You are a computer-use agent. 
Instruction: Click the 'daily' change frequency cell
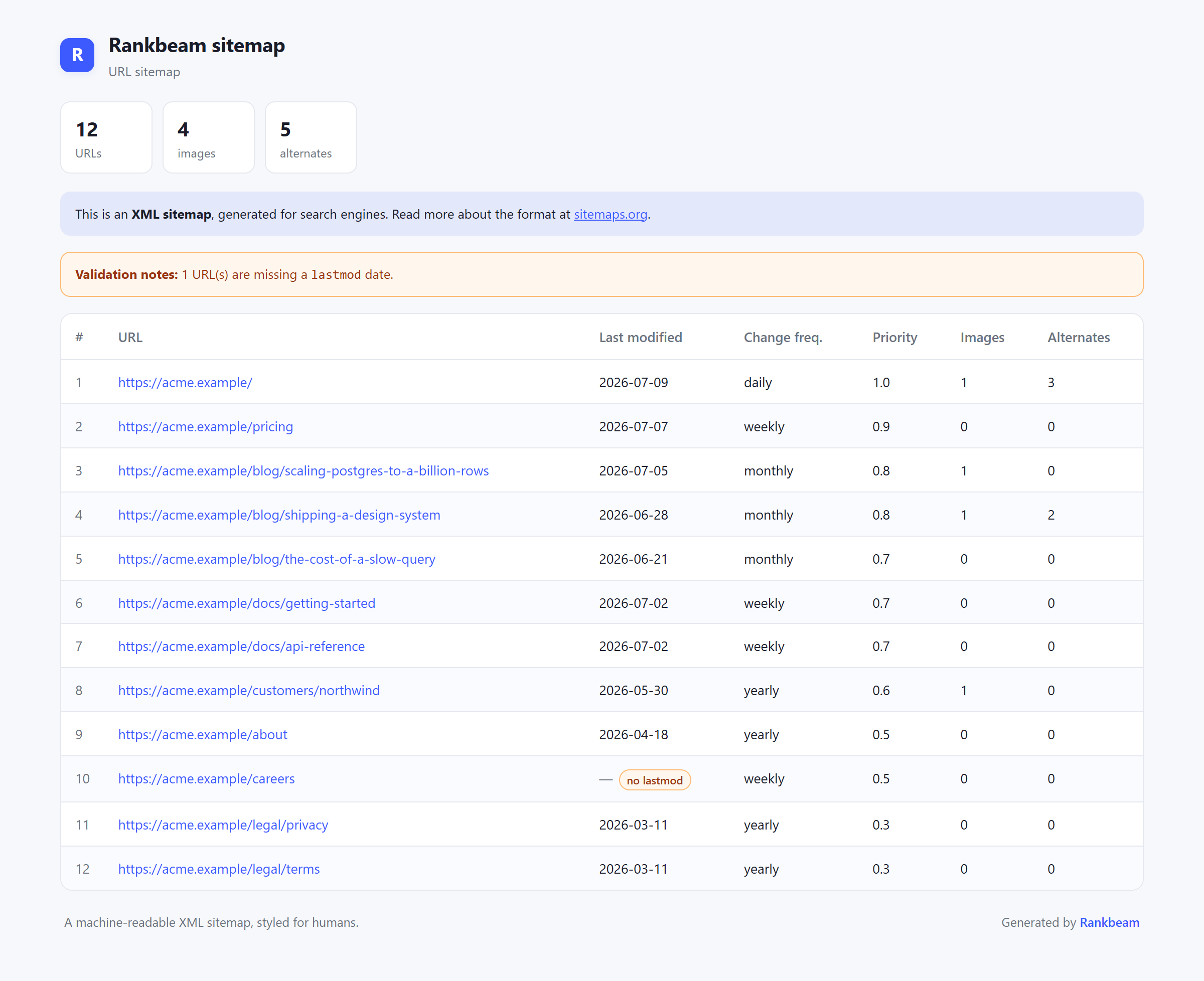pyautogui.click(x=758, y=383)
